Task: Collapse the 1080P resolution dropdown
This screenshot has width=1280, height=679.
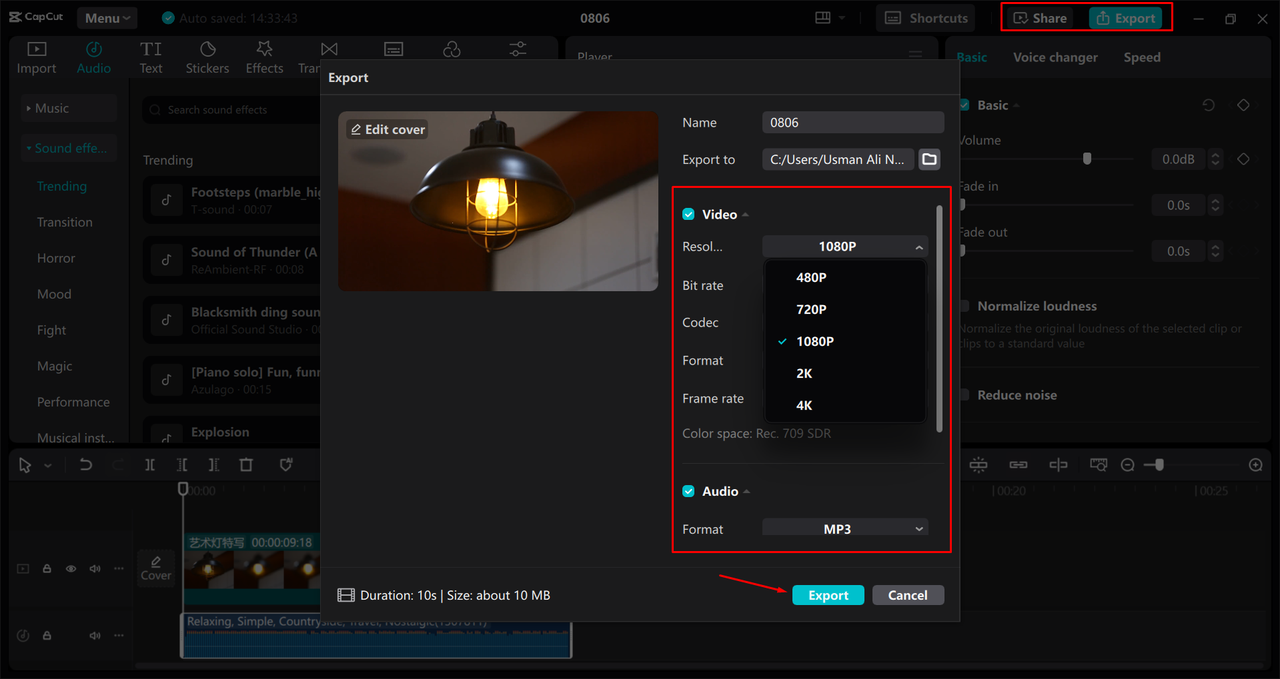Action: [x=845, y=246]
